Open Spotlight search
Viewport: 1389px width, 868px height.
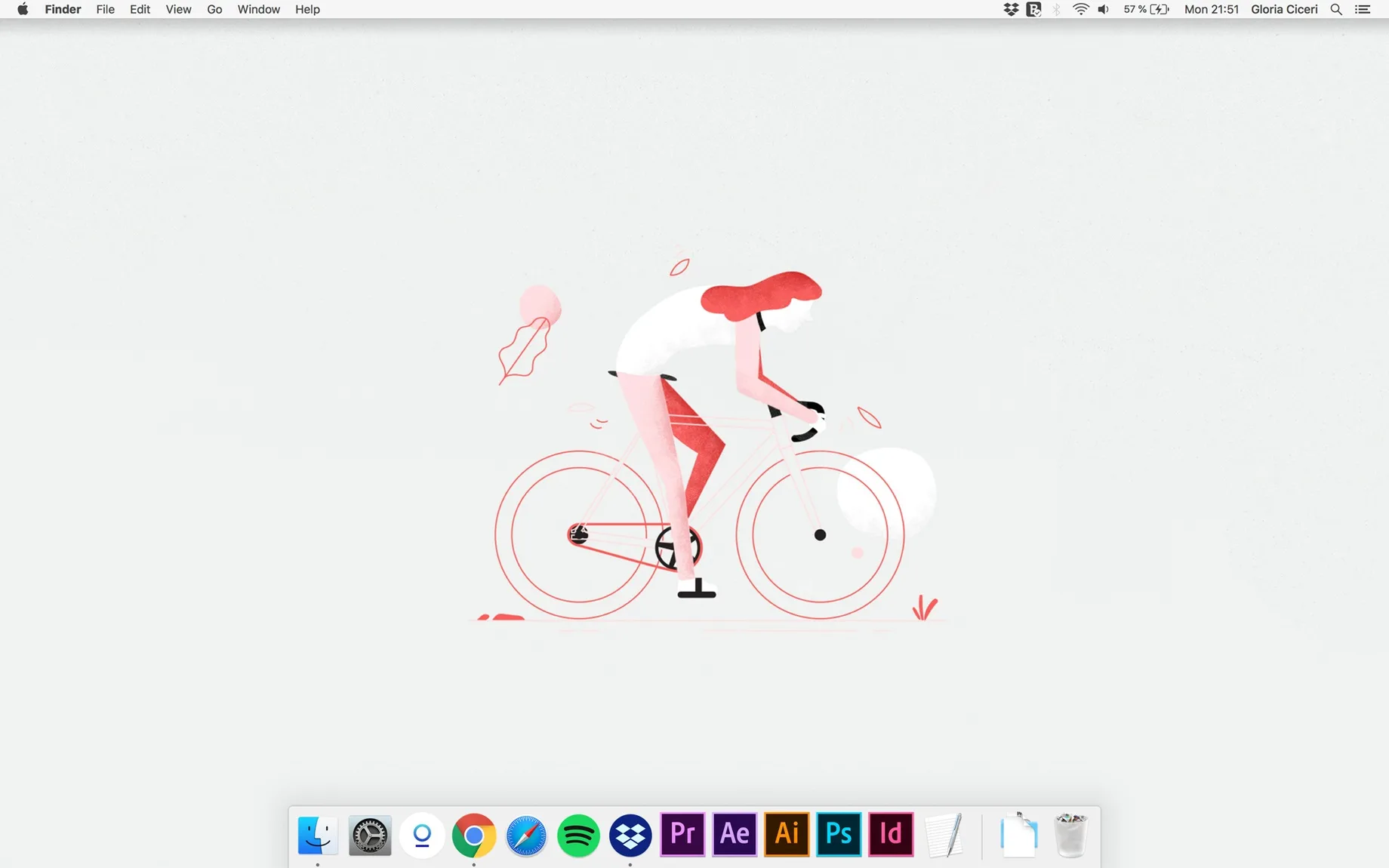click(1336, 9)
